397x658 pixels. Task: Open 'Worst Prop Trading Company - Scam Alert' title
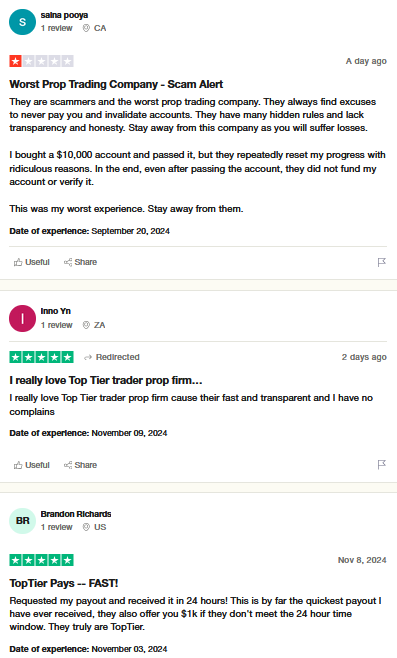click(x=116, y=84)
